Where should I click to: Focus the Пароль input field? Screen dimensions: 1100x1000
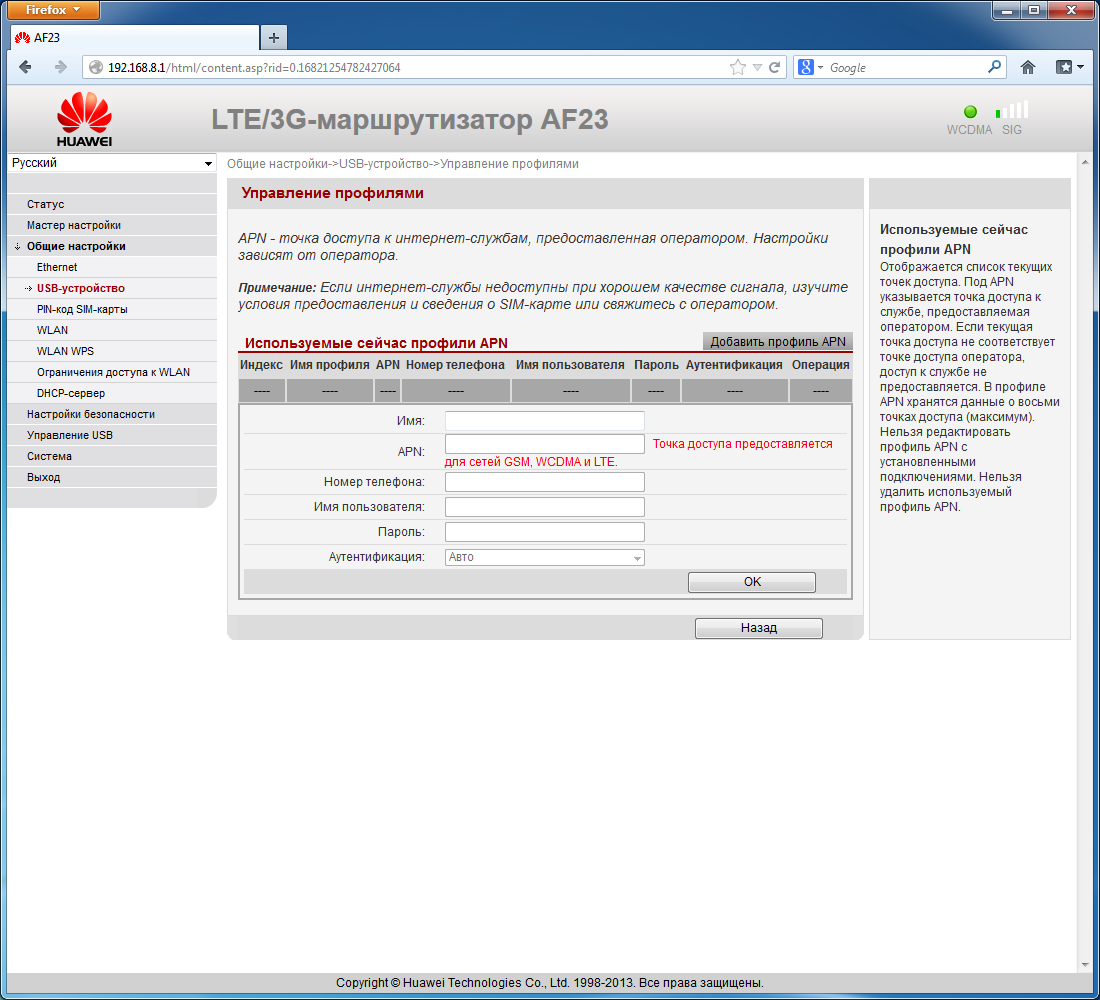click(544, 532)
